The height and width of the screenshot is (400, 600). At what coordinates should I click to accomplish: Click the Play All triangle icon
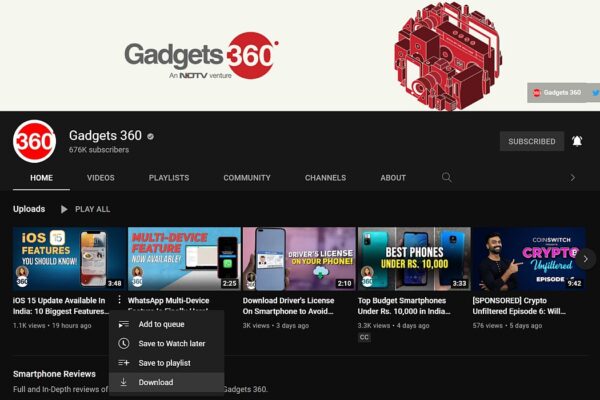click(64, 209)
